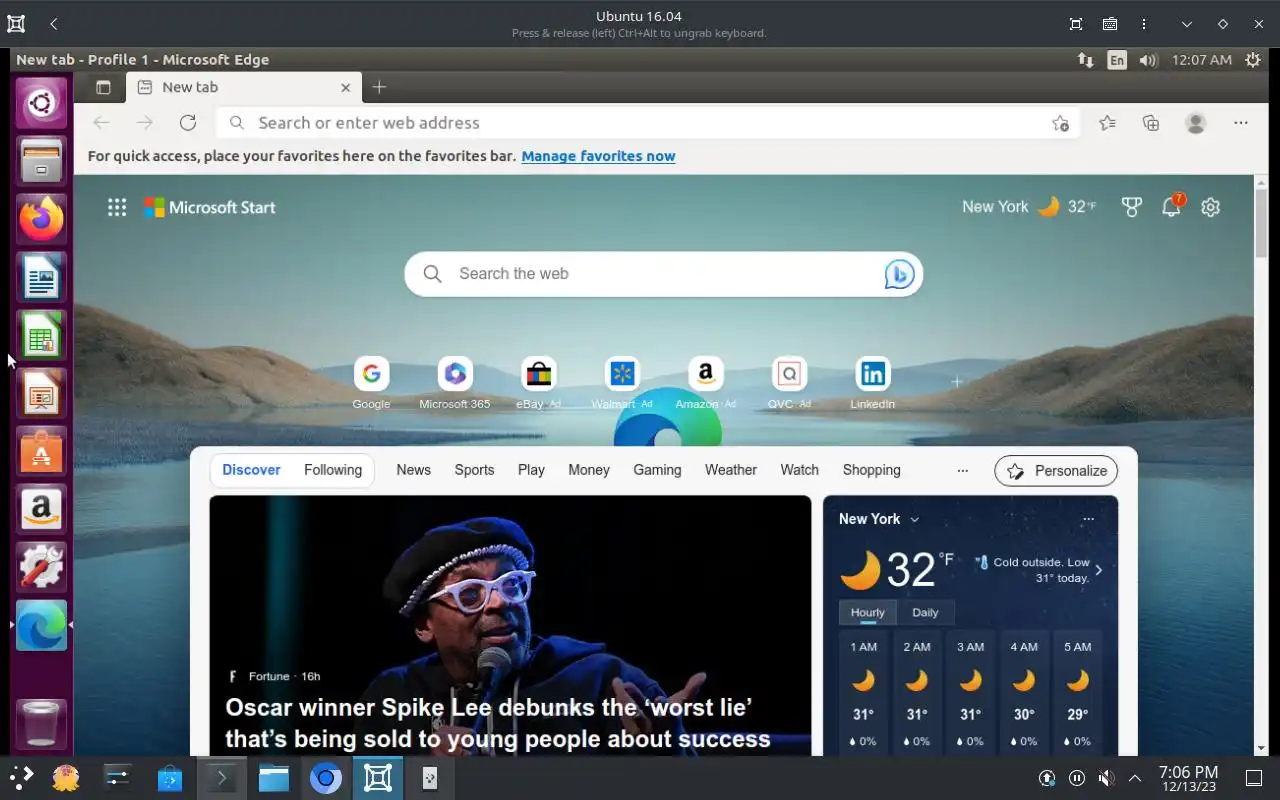Open page settings gear icon
Screen dimensions: 1280x800
coord(1211,207)
